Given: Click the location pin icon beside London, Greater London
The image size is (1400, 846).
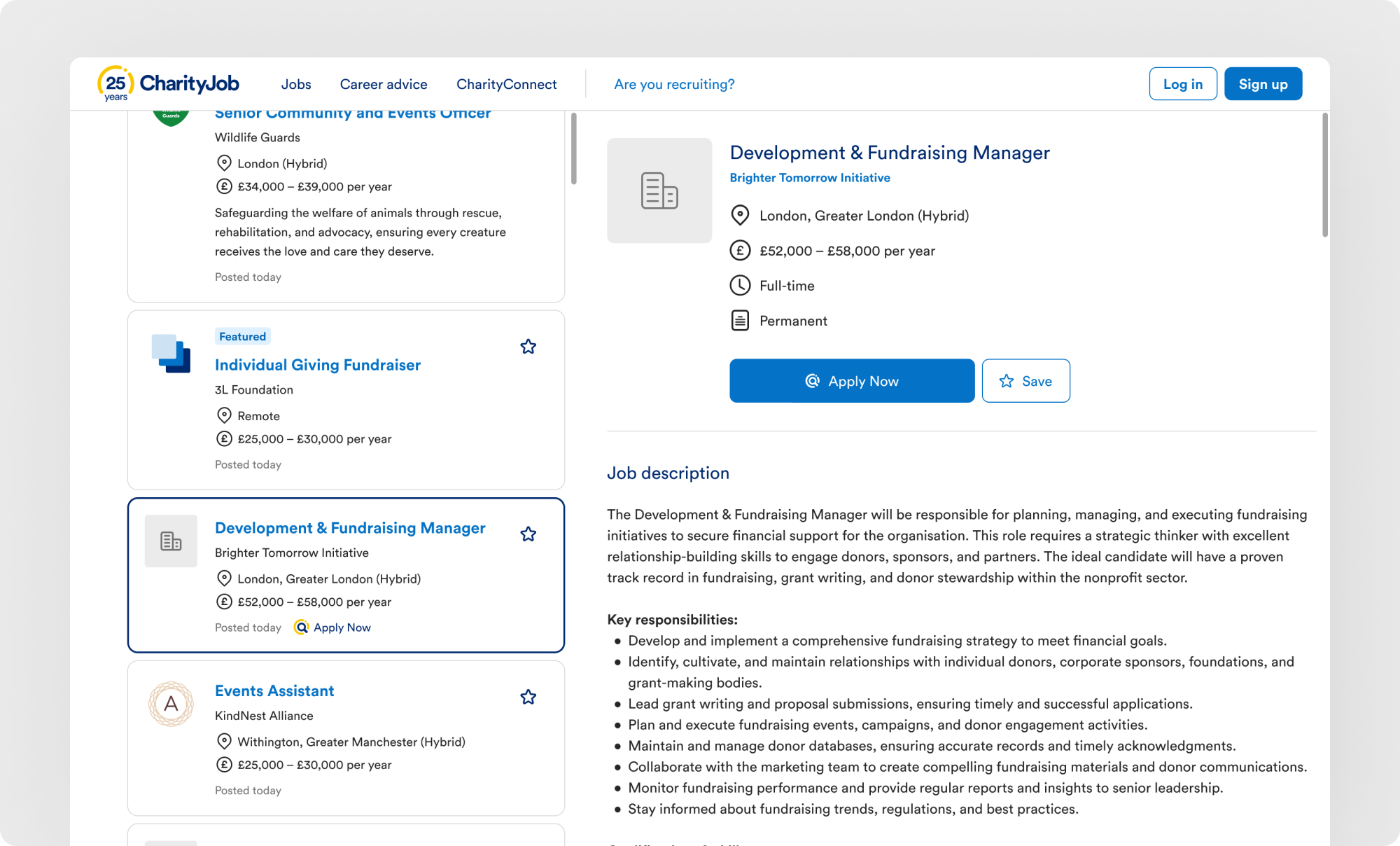Looking at the screenshot, I should pyautogui.click(x=740, y=215).
